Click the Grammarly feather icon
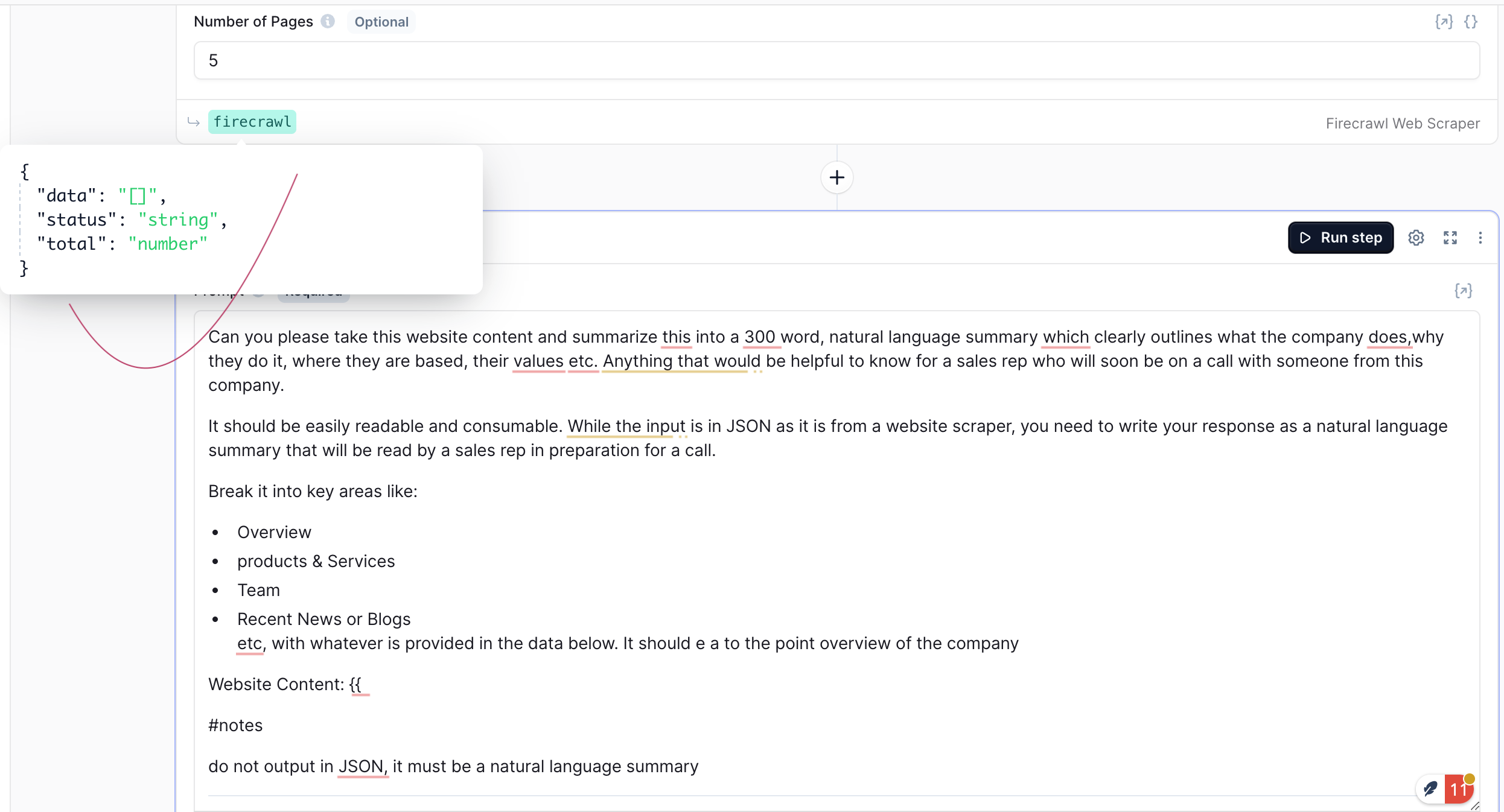This screenshot has width=1504, height=812. (x=1430, y=788)
